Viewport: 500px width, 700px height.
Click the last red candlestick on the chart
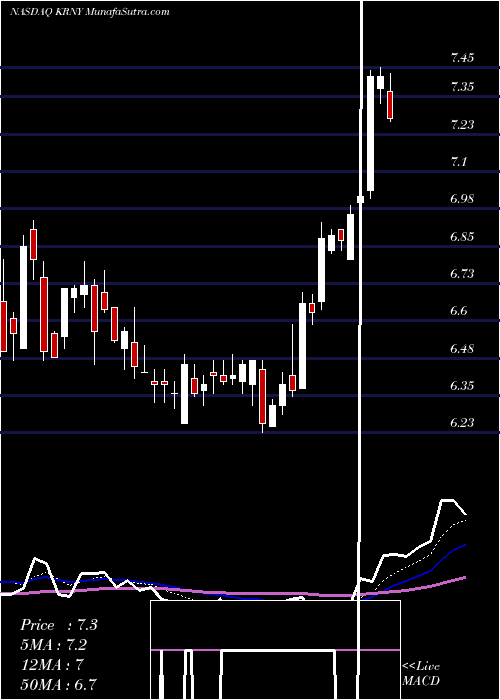coord(390,105)
